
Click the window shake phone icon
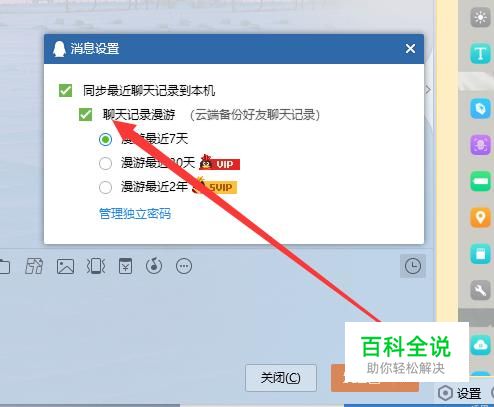tap(96, 266)
